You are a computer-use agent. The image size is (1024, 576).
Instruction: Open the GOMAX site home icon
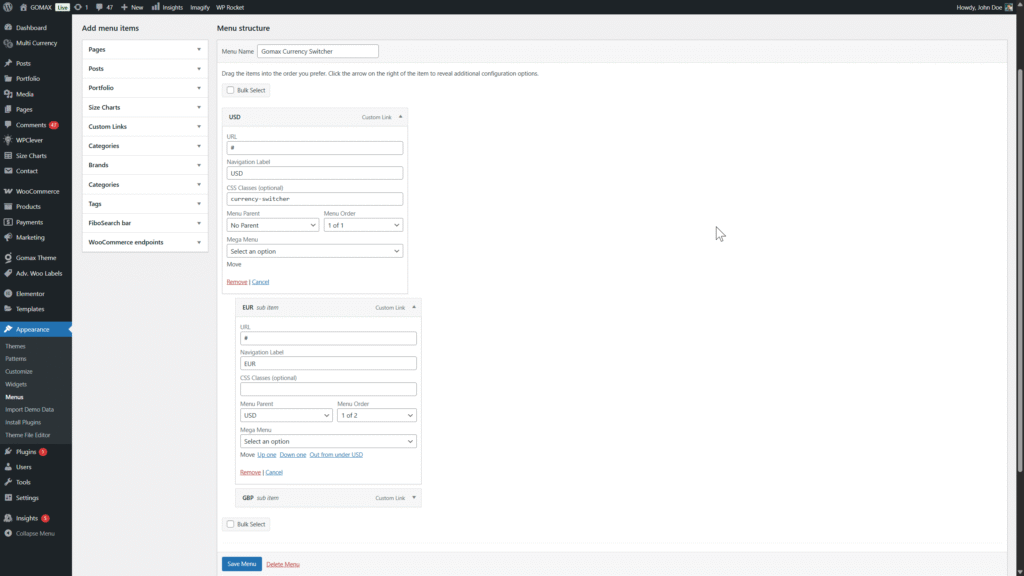pyautogui.click(x=24, y=7)
